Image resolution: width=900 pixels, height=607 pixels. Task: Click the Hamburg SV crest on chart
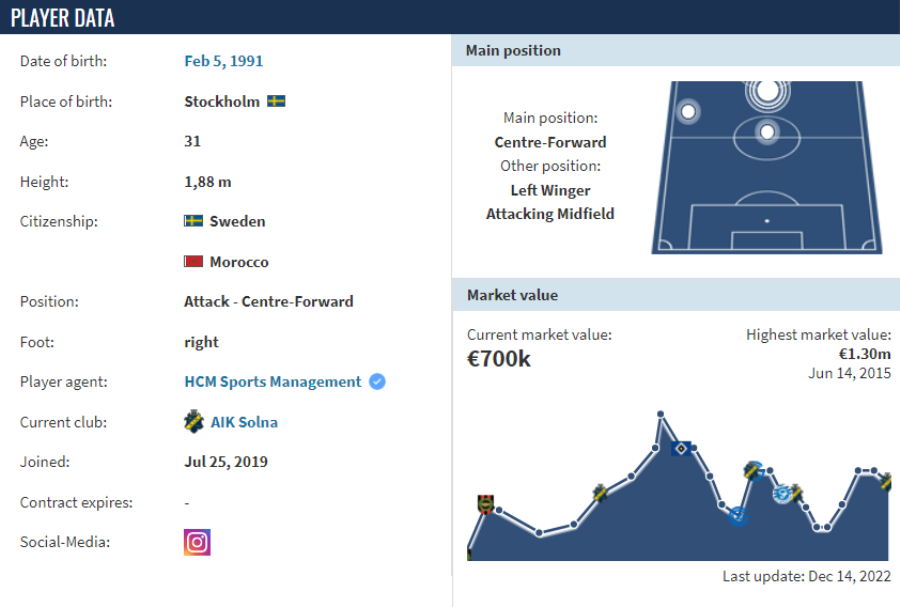(x=681, y=448)
